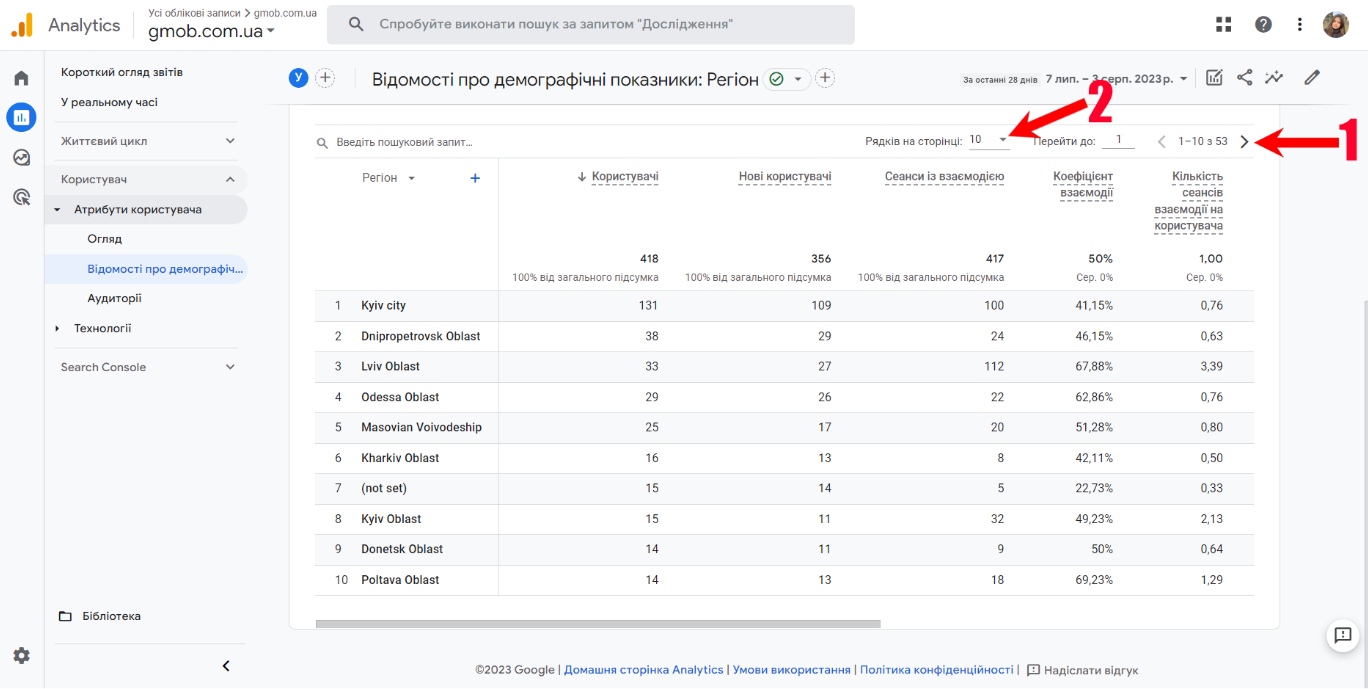1368x689 pixels.
Task: Open the Reports section in the left icon rail
Action: (21, 117)
